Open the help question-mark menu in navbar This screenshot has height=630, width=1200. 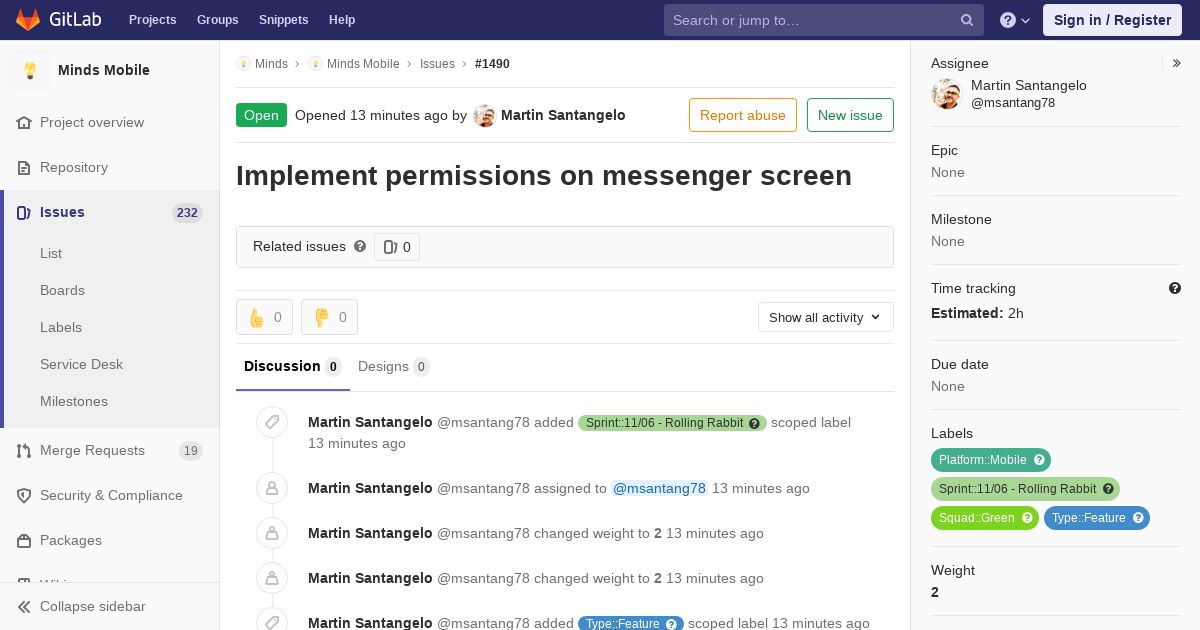(x=1015, y=20)
